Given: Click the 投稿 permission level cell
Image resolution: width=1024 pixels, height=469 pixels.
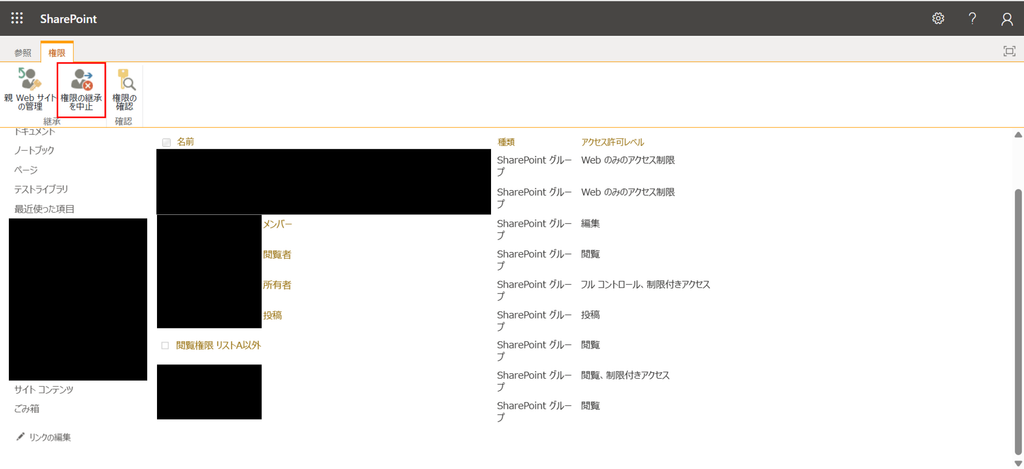Looking at the screenshot, I should 590,315.
